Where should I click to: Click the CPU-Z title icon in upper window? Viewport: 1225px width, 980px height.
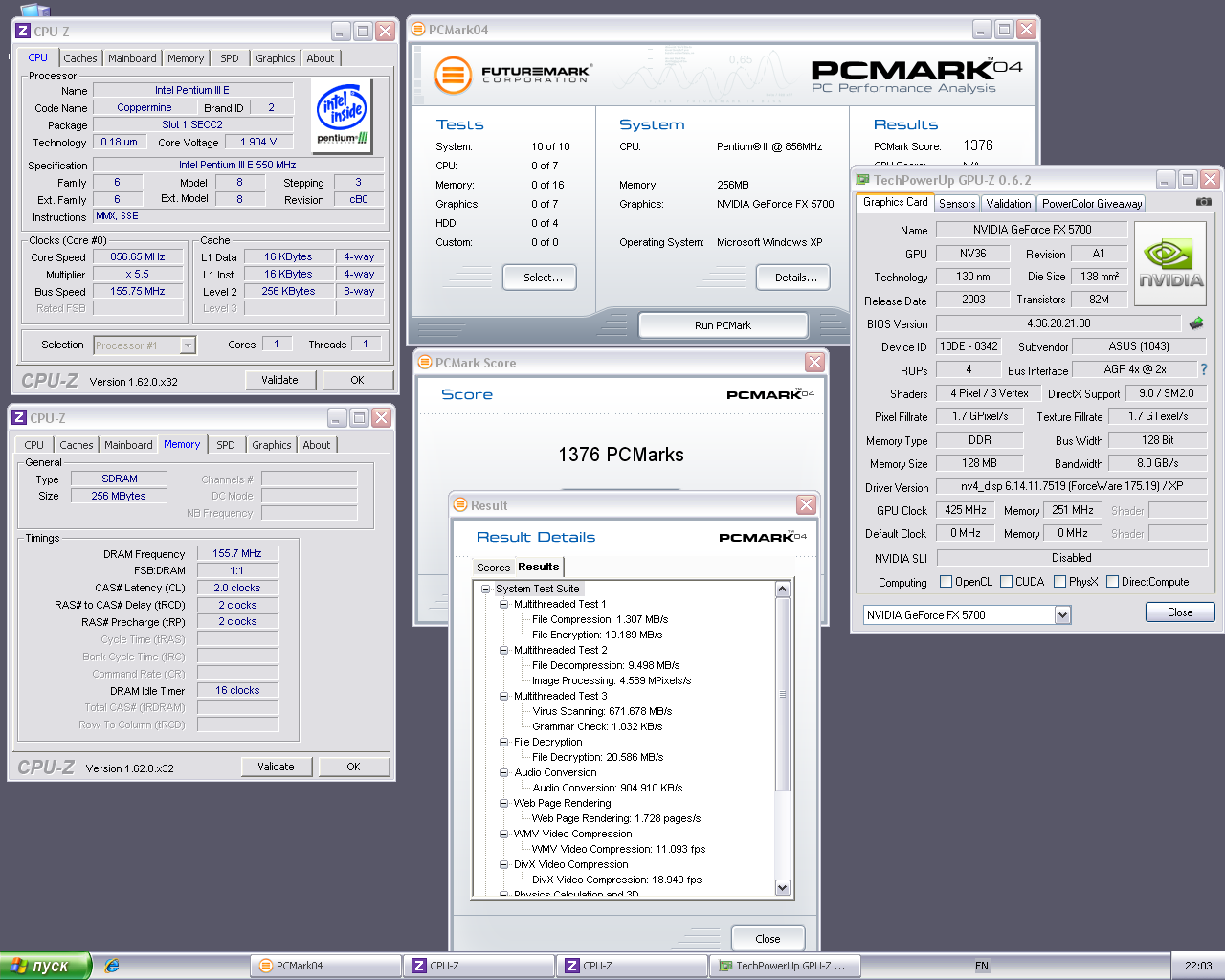(x=23, y=31)
